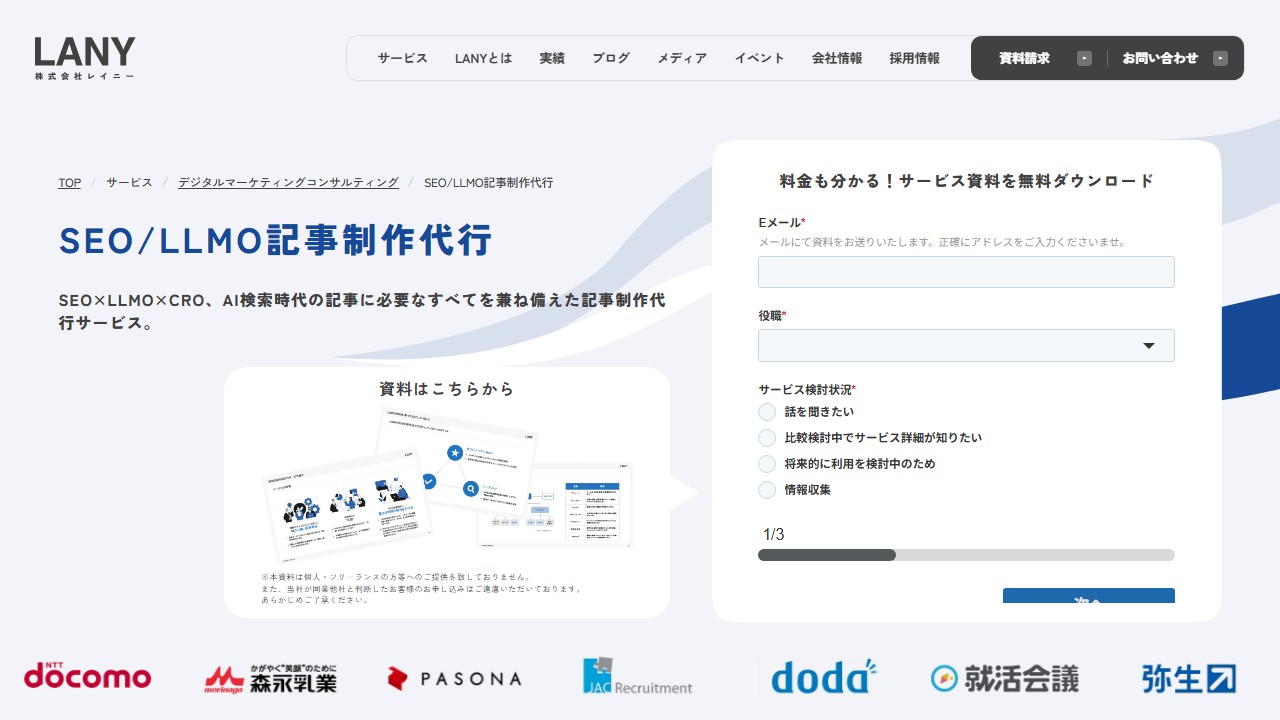Image resolution: width=1280 pixels, height=720 pixels.
Task: Go to the 実績 page
Action: pos(552,58)
